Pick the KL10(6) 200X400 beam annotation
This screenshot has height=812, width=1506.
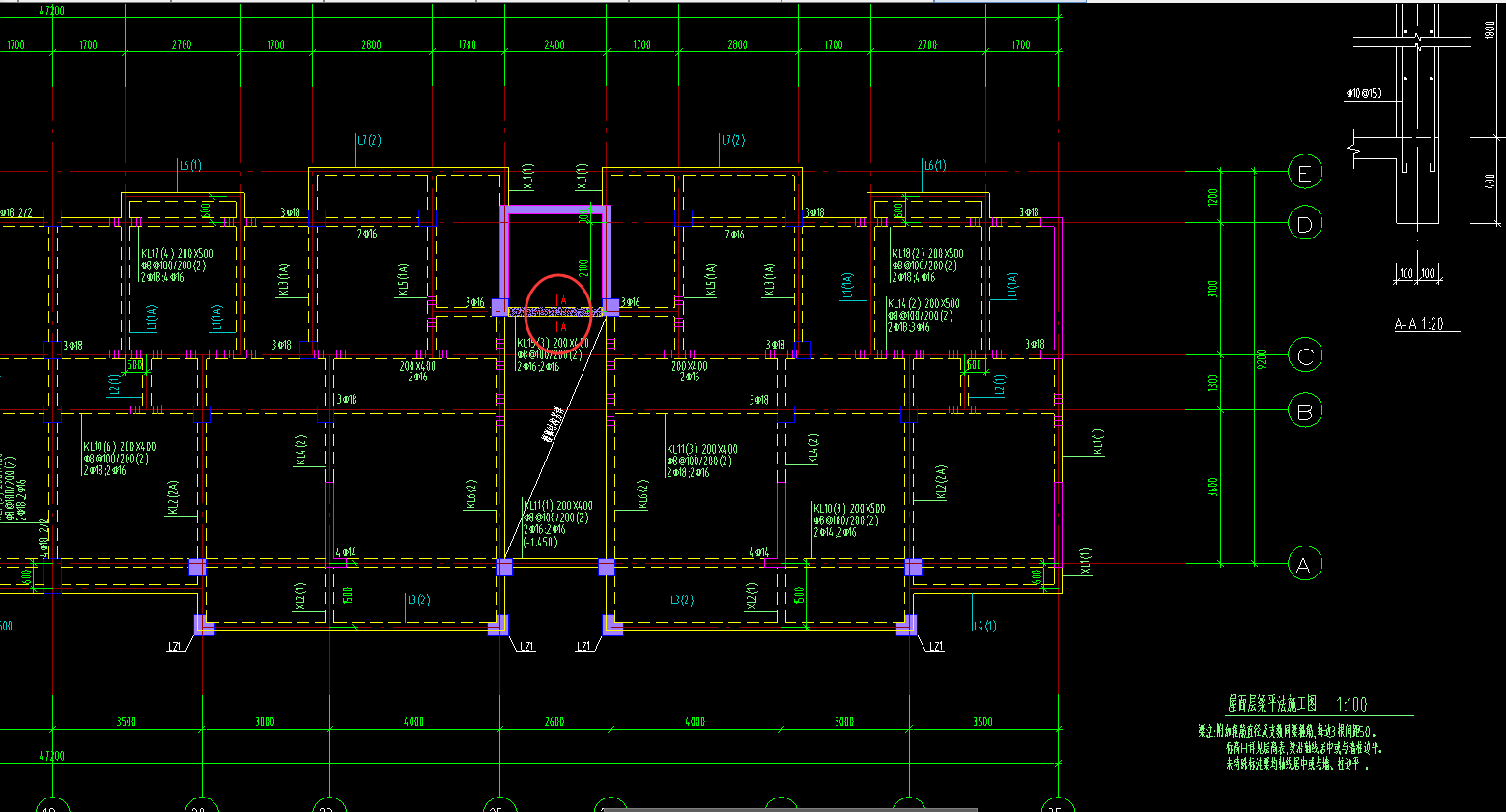pyautogui.click(x=119, y=447)
